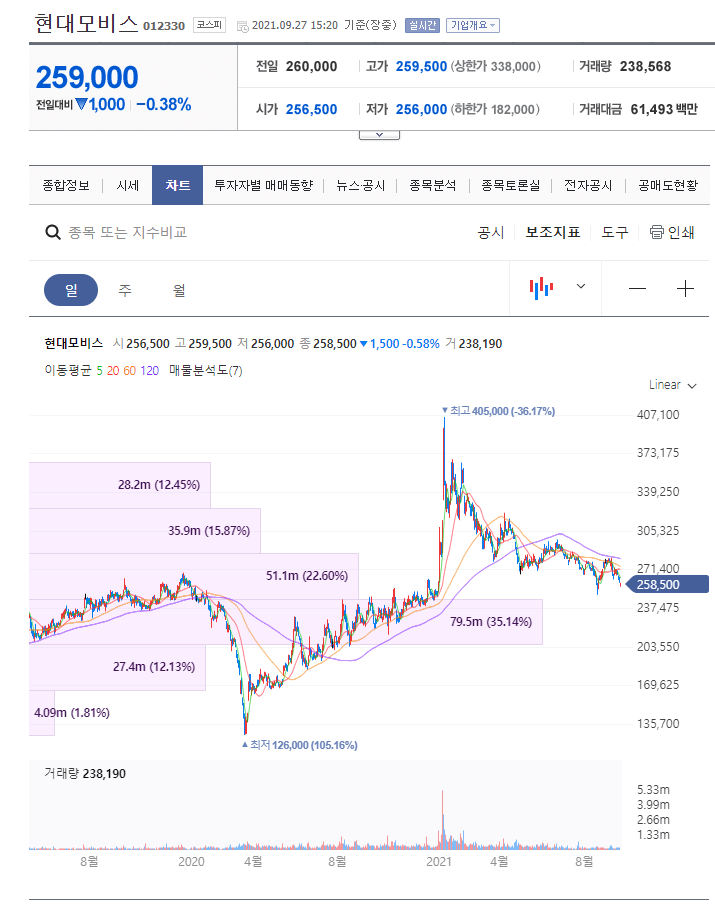The height and width of the screenshot is (909, 715).
Task: Click the magnifier search icon
Action: (53, 232)
